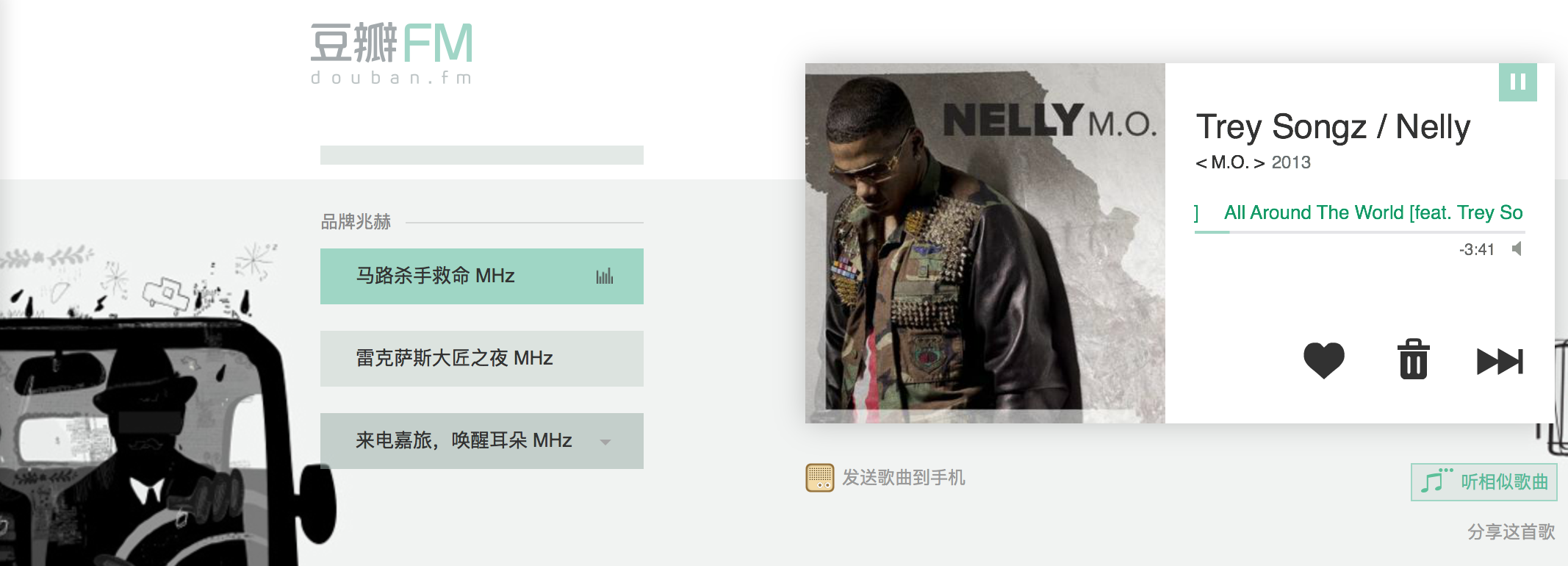Choose 来电嘉旅，唤醒耳朵 MHz channel
The height and width of the screenshot is (566, 1568).
[x=482, y=441]
